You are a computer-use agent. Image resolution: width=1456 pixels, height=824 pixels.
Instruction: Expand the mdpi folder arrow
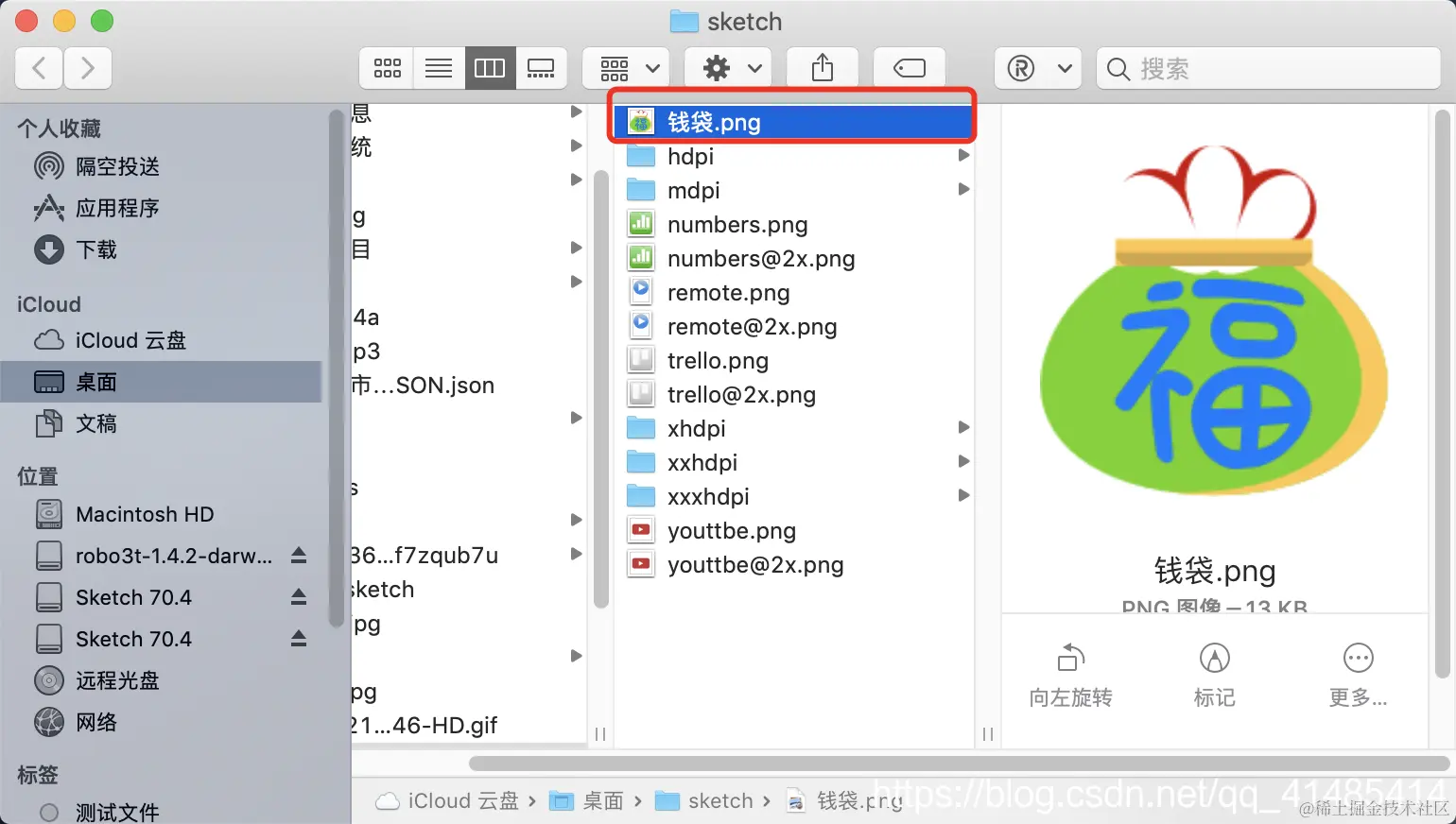coord(963,189)
